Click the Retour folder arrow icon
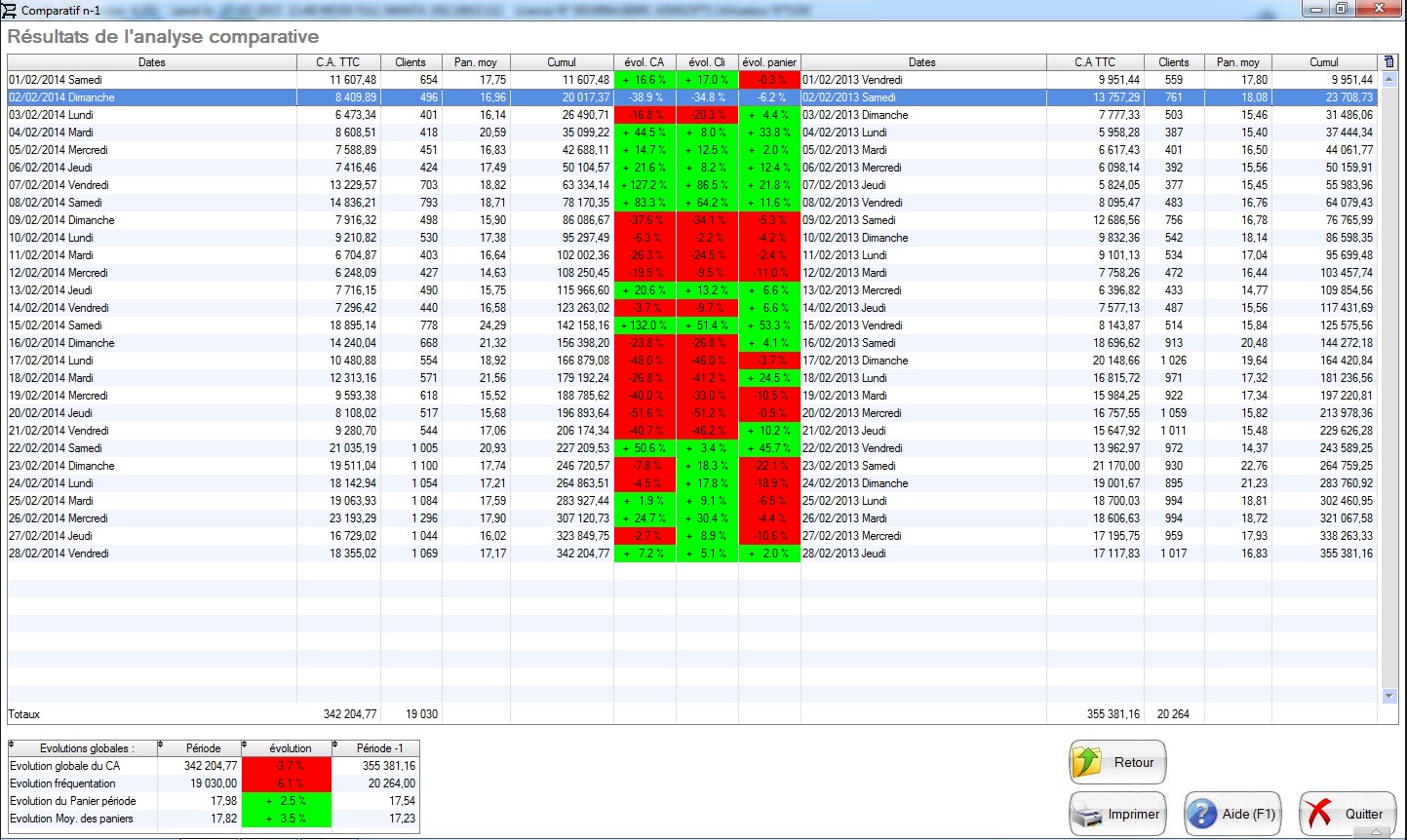 (1087, 762)
